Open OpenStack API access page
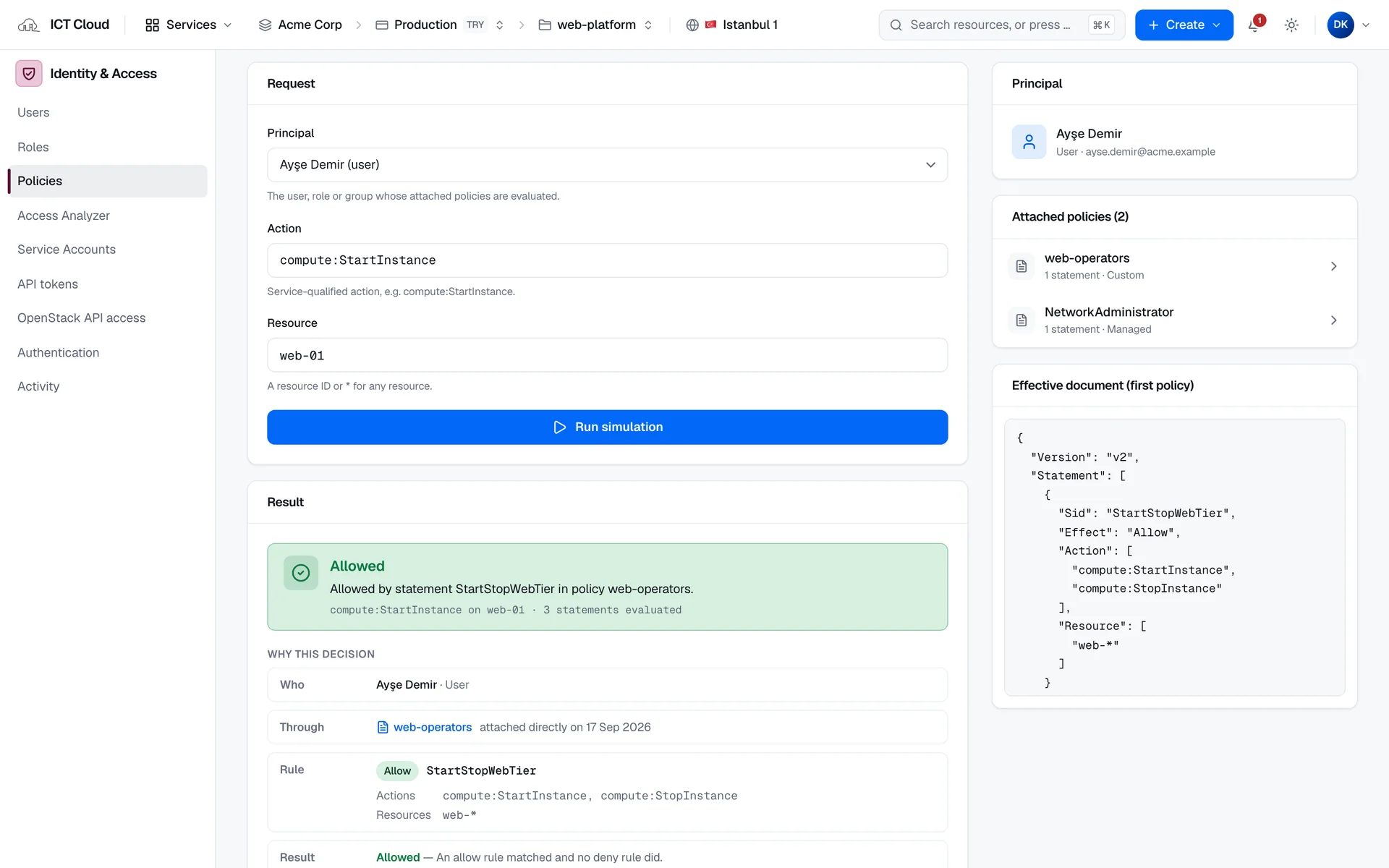This screenshot has width=1389, height=868. click(107, 318)
